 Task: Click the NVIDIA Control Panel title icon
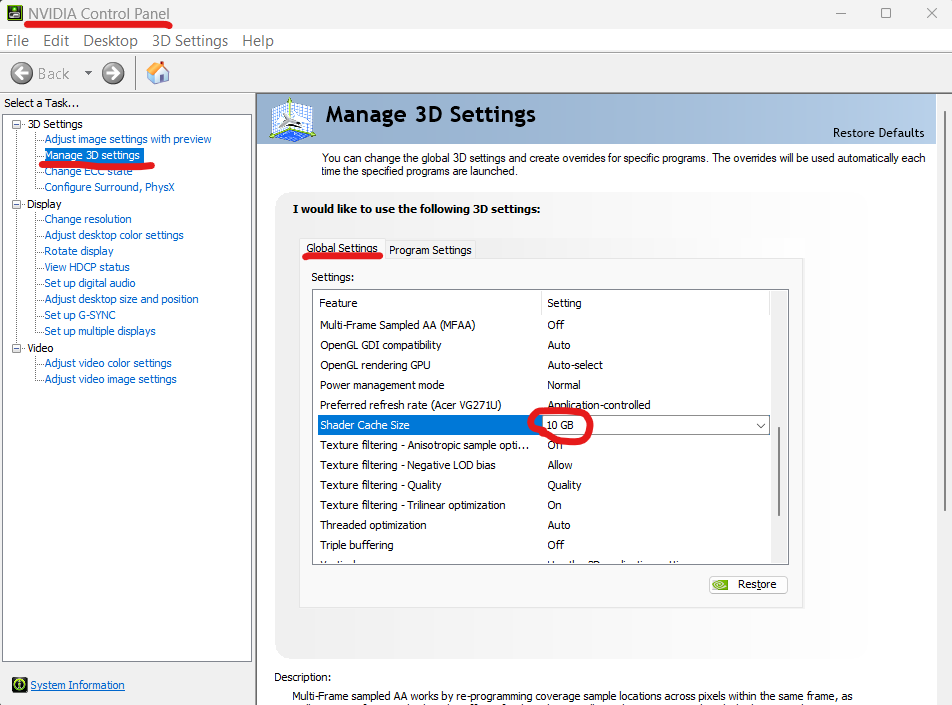15,13
